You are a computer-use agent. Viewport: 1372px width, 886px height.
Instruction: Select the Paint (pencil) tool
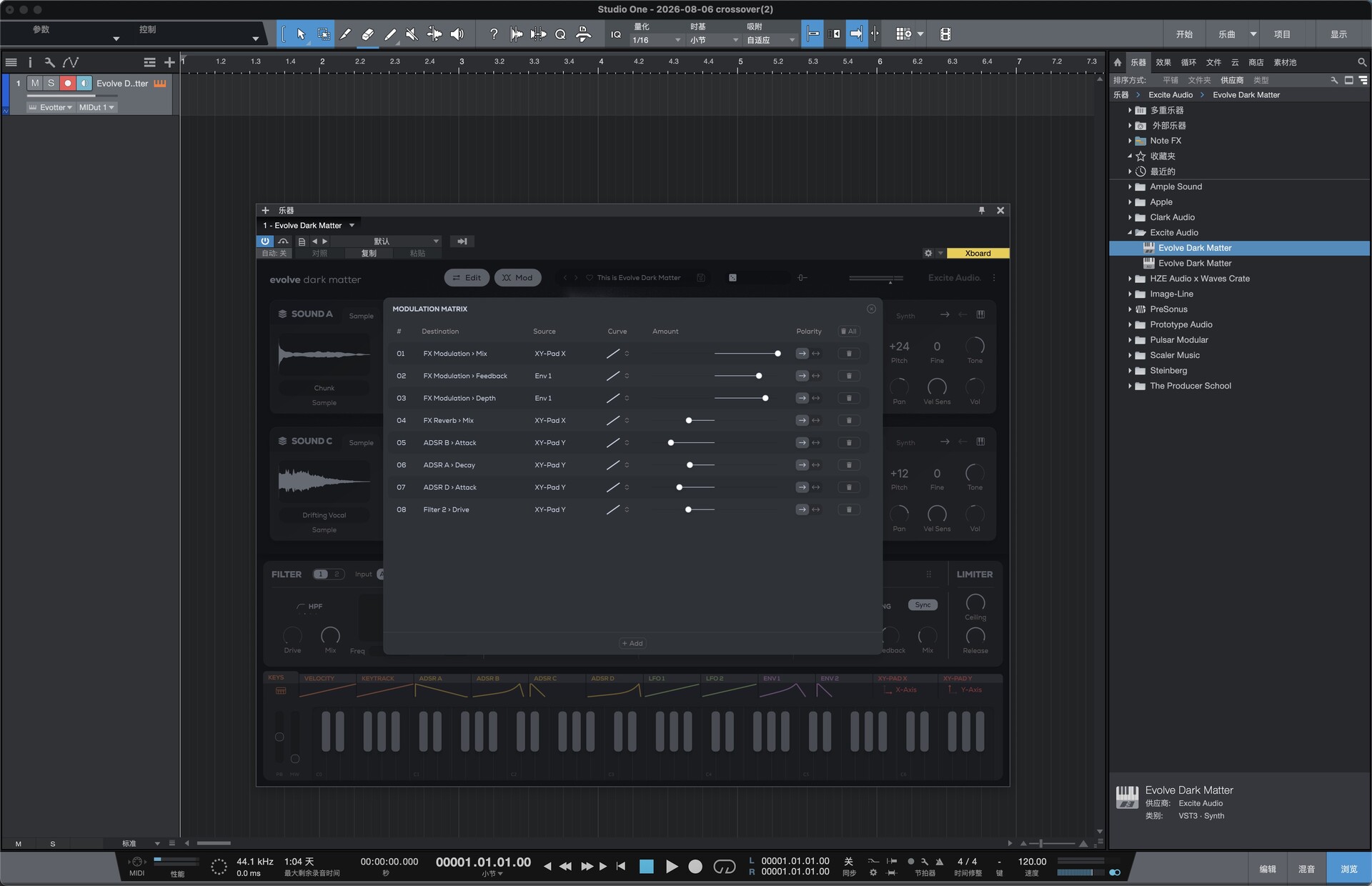(390, 34)
